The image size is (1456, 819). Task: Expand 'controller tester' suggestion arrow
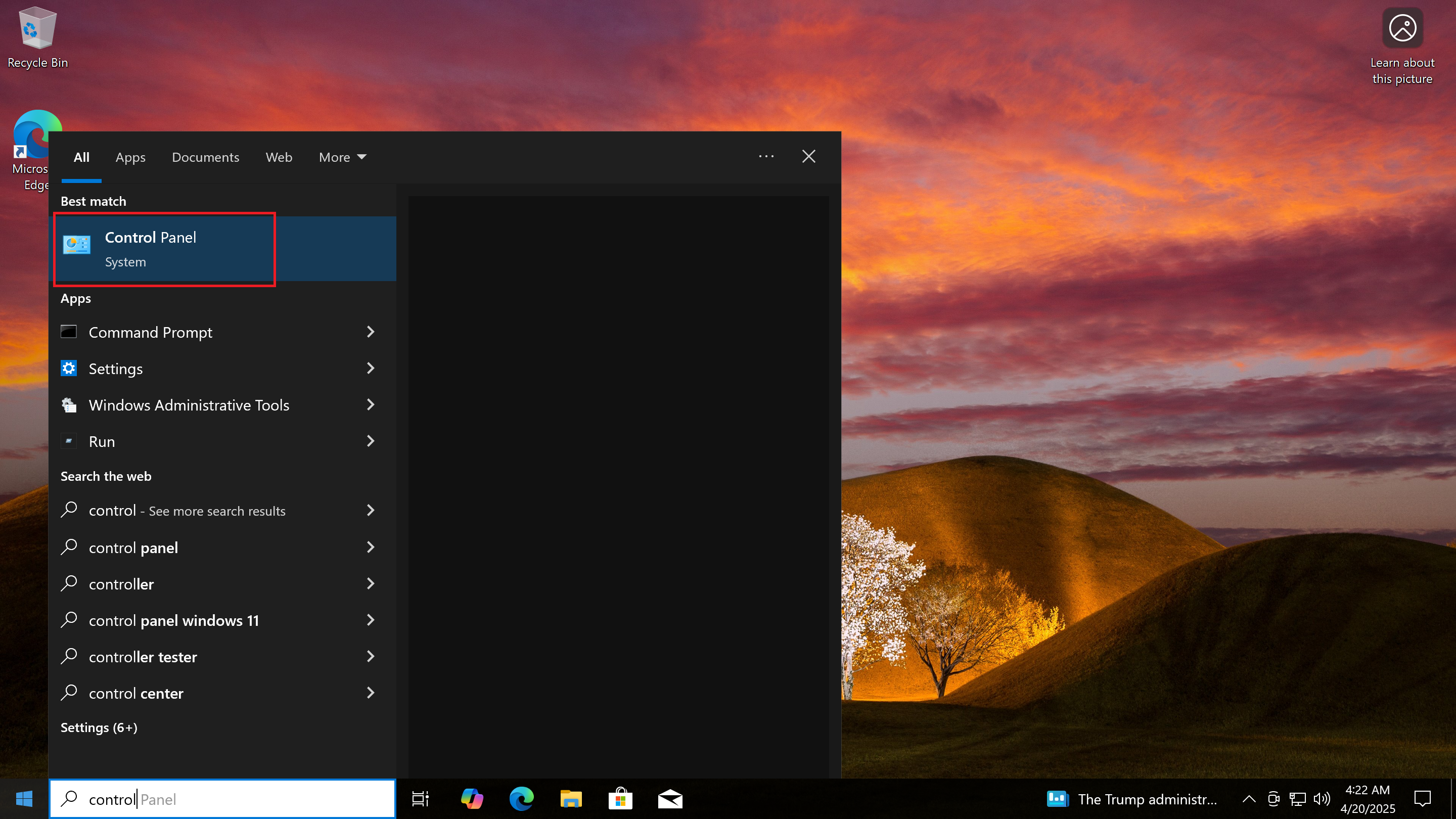pyautogui.click(x=371, y=656)
